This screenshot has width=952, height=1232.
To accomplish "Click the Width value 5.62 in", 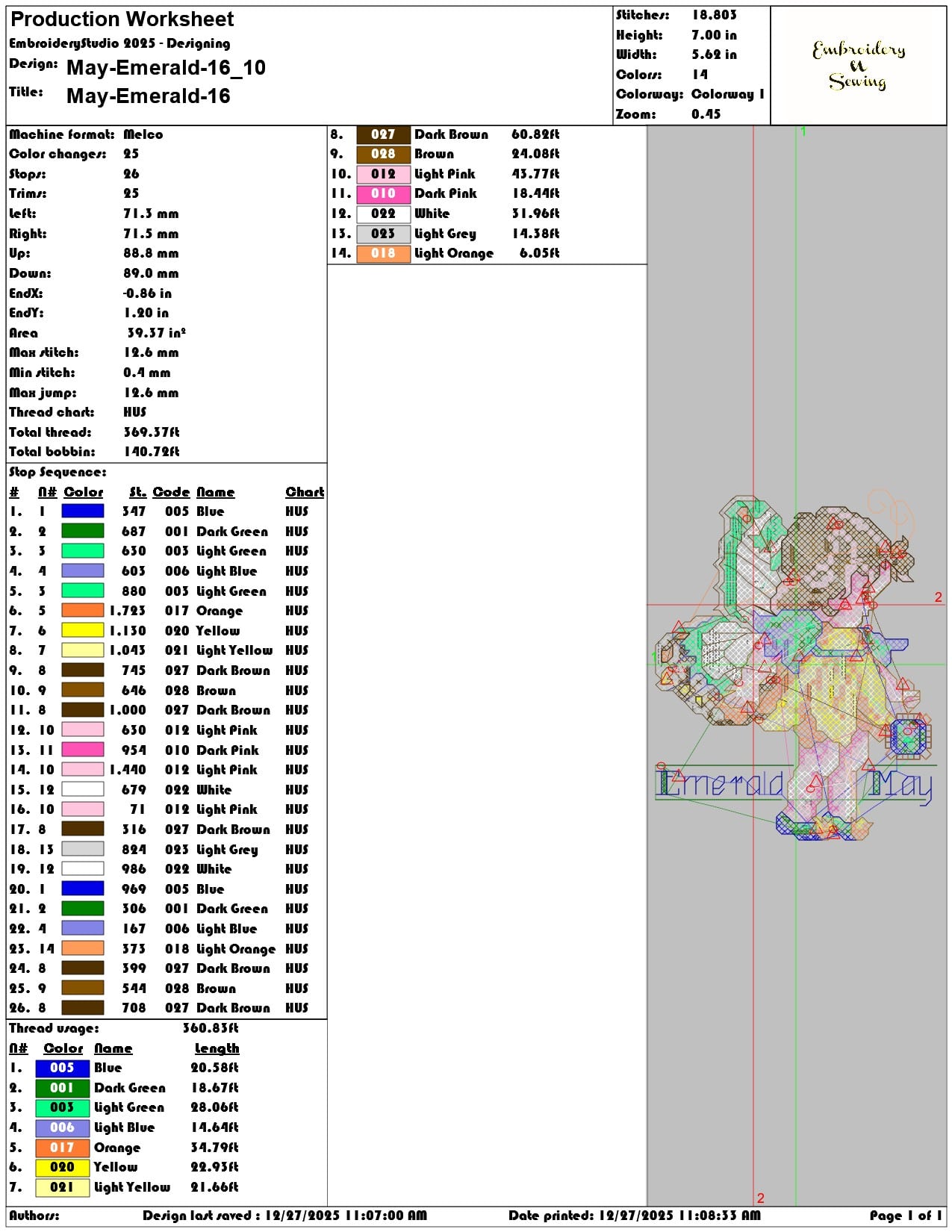I will [x=714, y=55].
